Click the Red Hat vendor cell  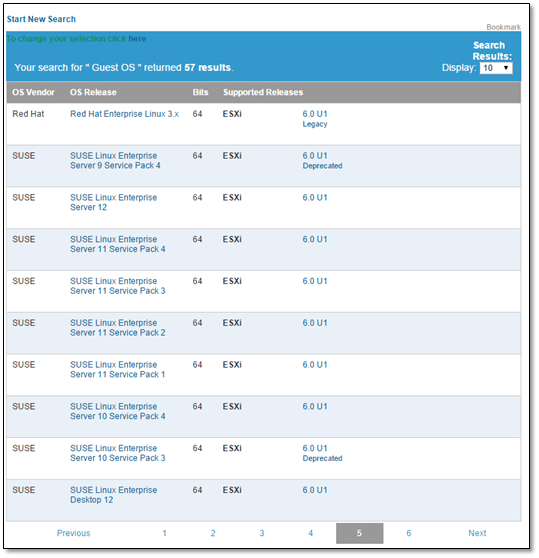(28, 114)
